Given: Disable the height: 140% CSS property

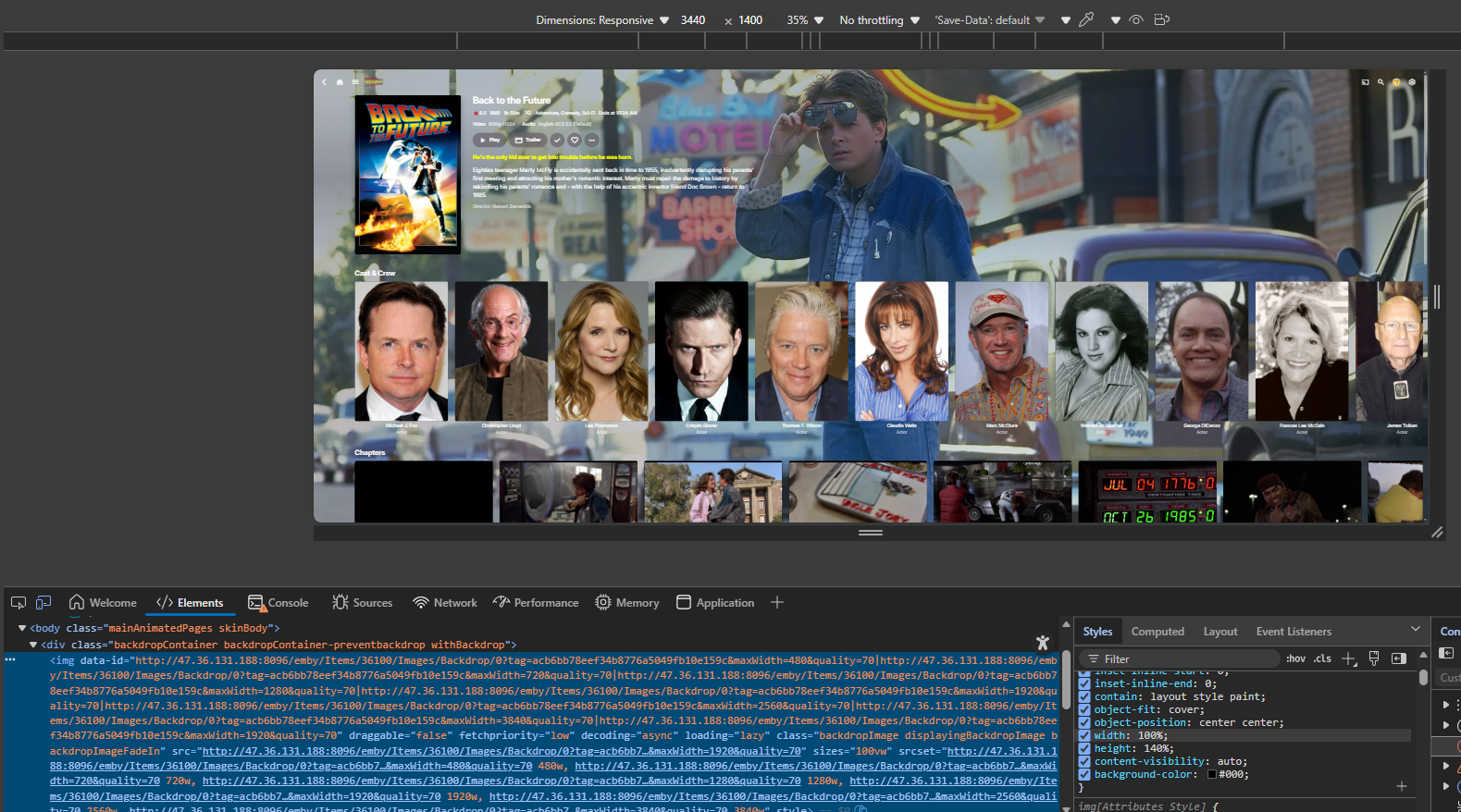Looking at the screenshot, I should [x=1084, y=748].
